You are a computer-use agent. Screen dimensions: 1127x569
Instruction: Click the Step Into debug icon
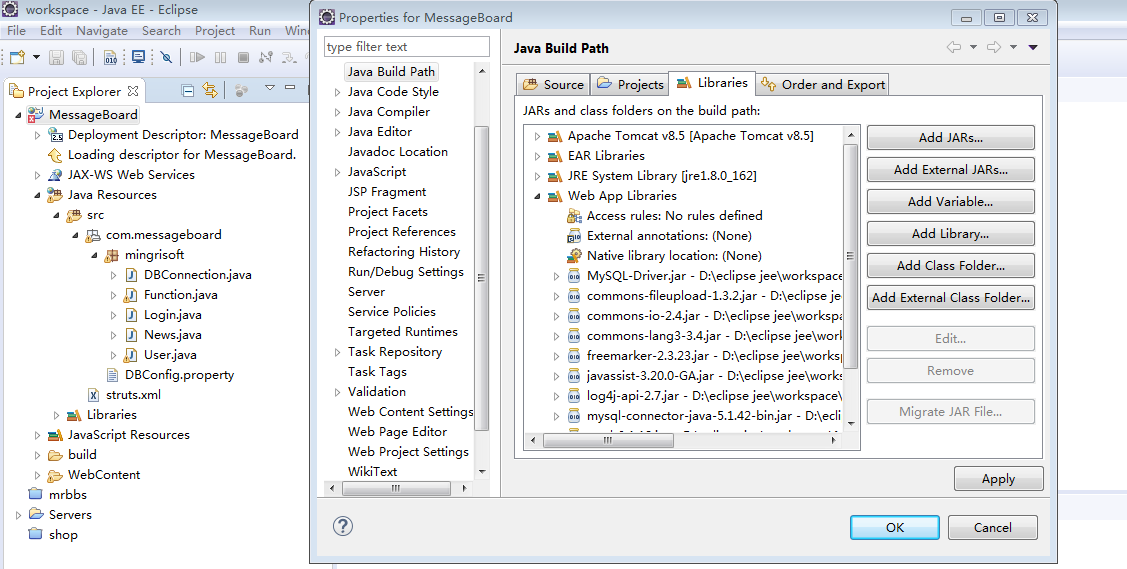click(289, 57)
